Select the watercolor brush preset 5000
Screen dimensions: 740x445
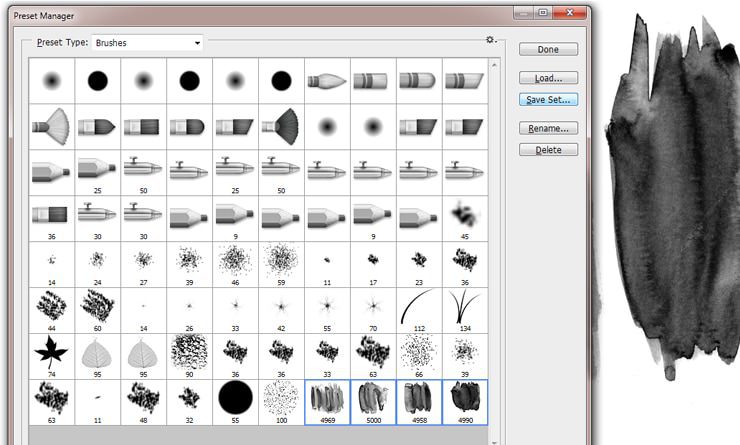point(373,402)
